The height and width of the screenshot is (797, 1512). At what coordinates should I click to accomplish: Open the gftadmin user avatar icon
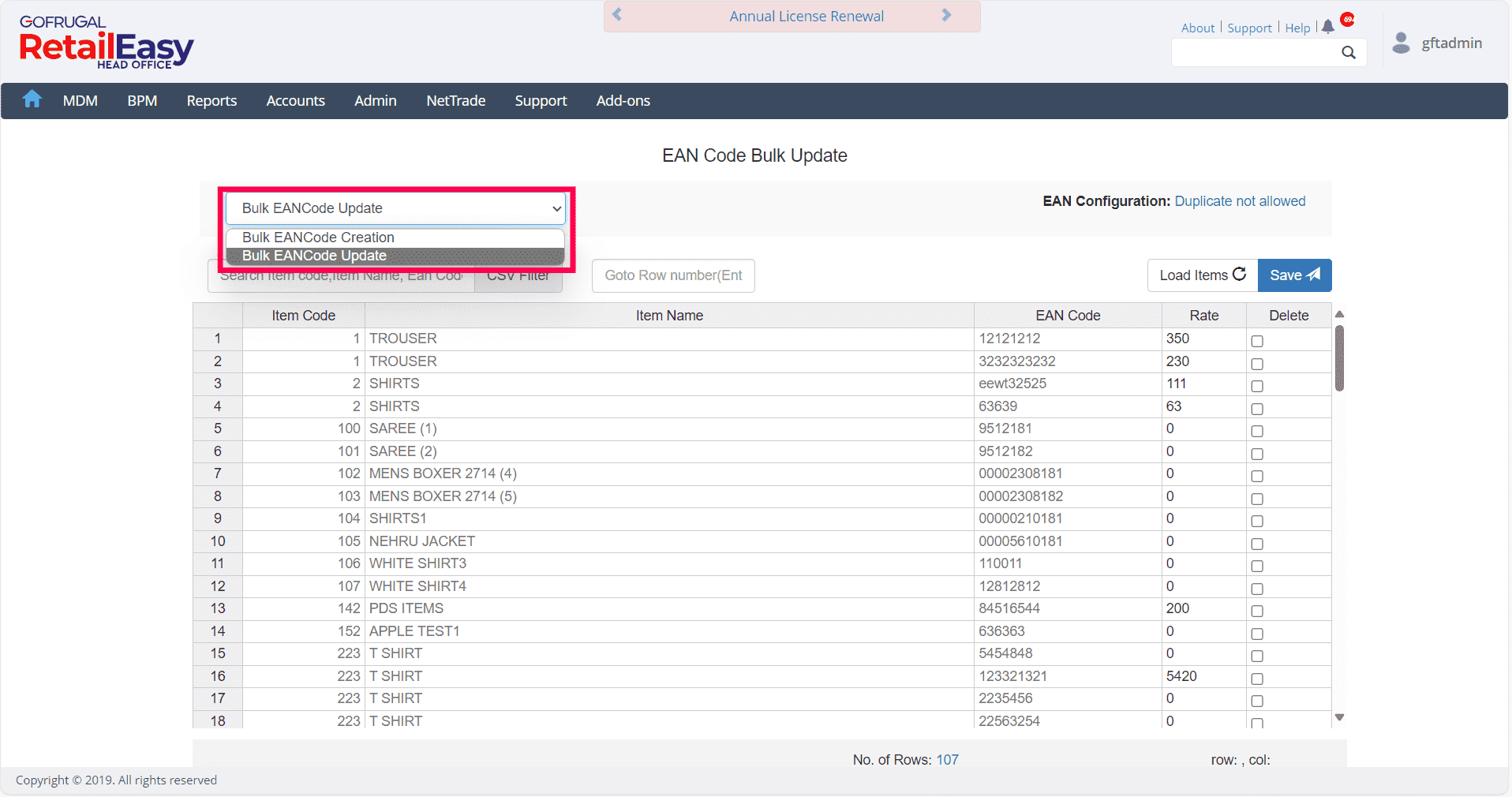[x=1401, y=43]
